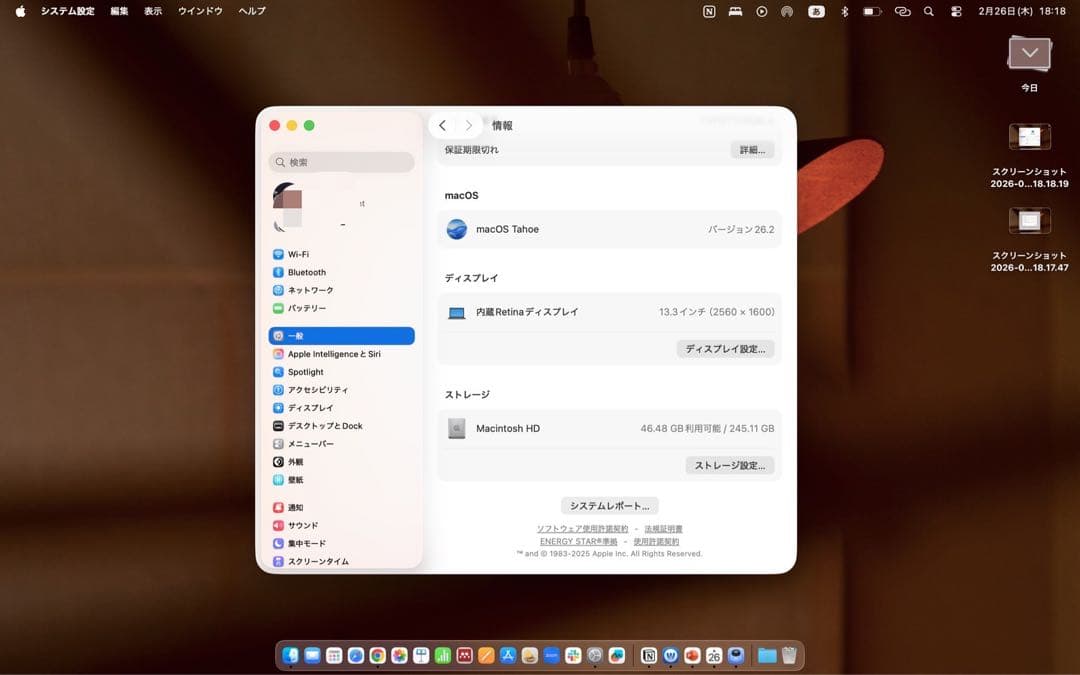The width and height of the screenshot is (1080, 675).
Task: Open the Trash in the Dock
Action: 789,656
